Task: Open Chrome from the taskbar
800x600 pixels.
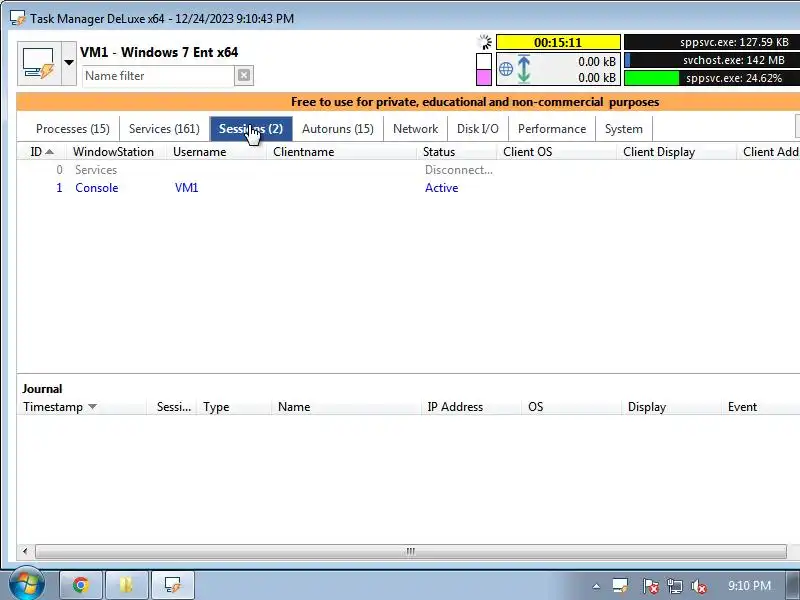Action: [81, 585]
